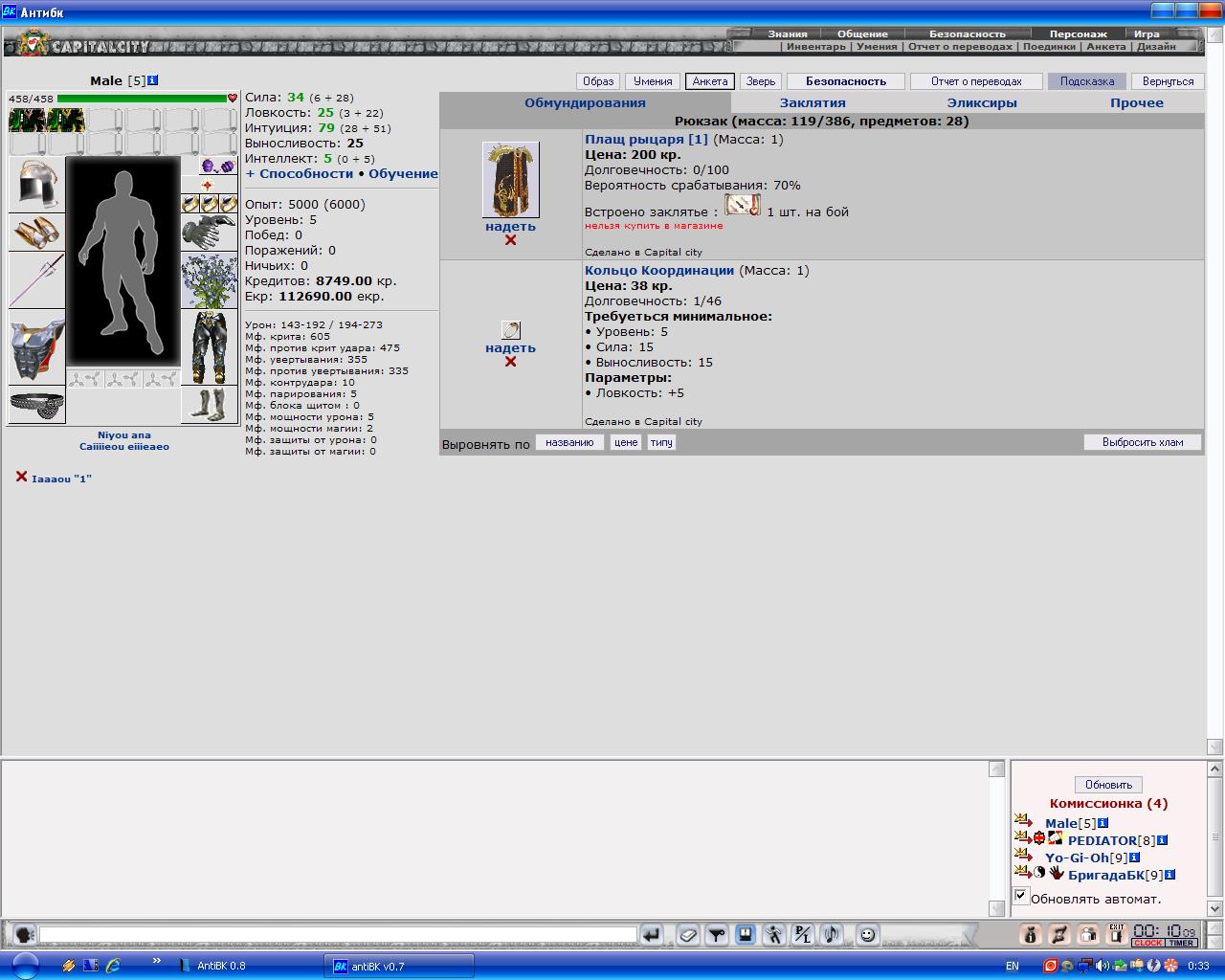Click PEDIATOR in the player list
The image size is (1225, 980).
pos(1102,840)
